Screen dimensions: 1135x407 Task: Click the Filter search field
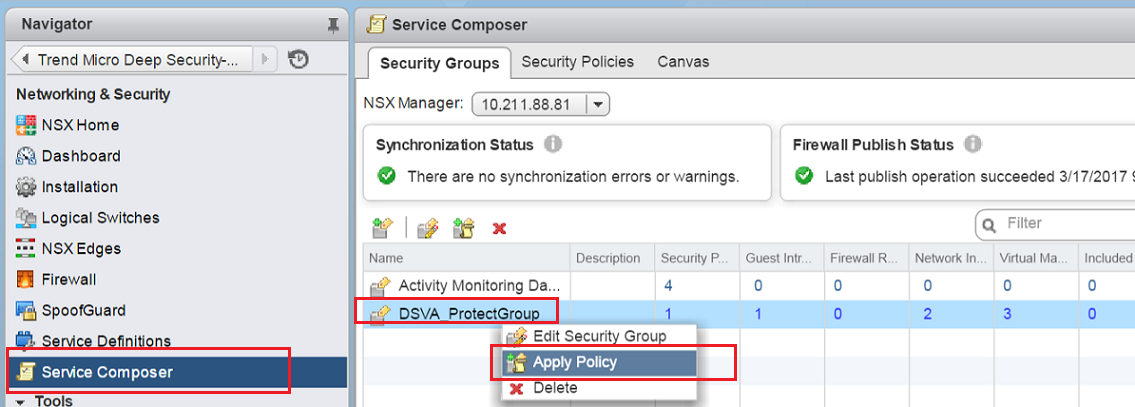click(x=1065, y=224)
